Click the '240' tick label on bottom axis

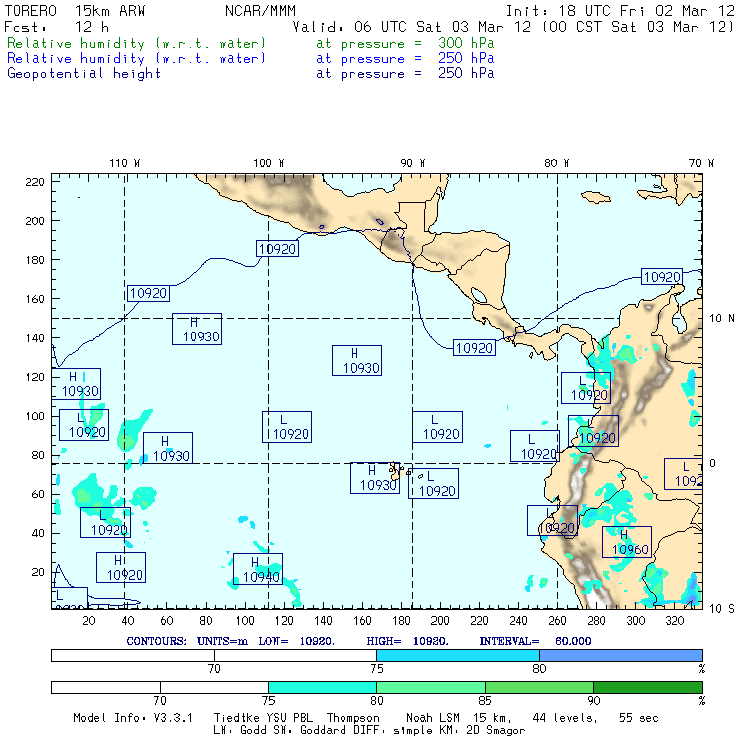point(518,621)
